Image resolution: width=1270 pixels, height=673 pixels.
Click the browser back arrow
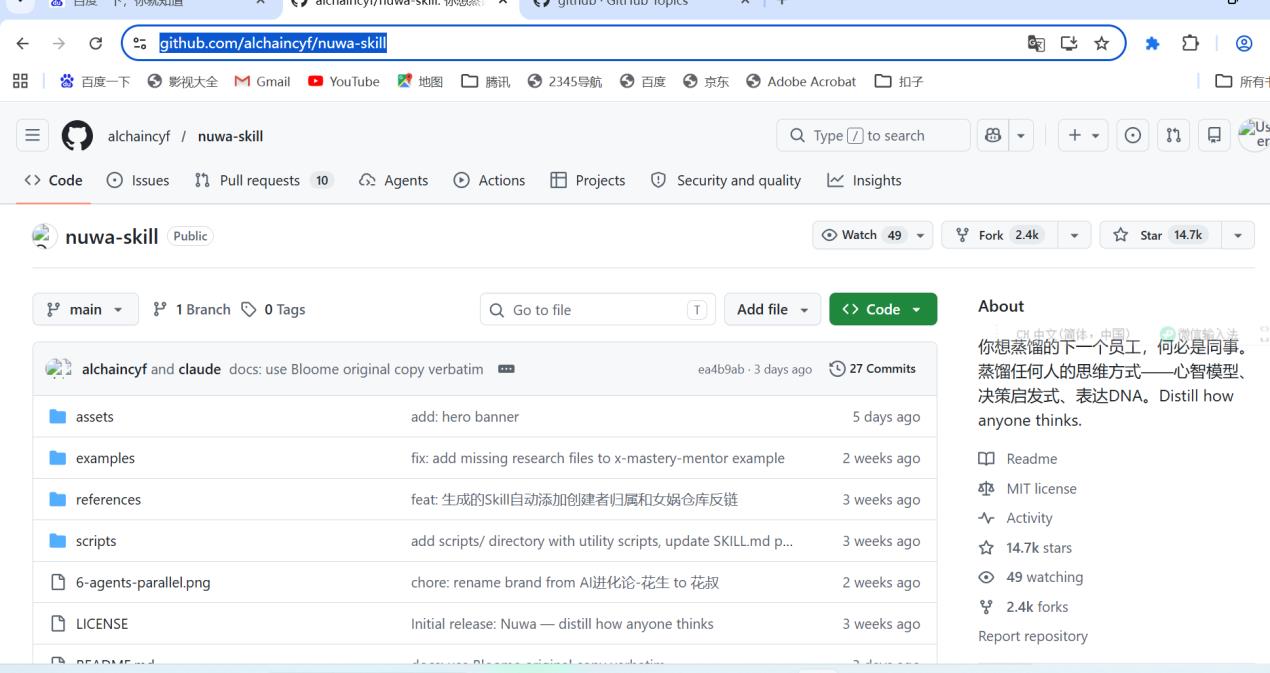pyautogui.click(x=22, y=43)
